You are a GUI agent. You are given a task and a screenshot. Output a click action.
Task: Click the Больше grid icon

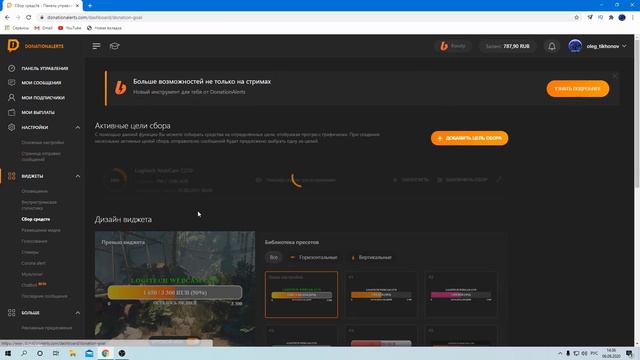(x=11, y=313)
